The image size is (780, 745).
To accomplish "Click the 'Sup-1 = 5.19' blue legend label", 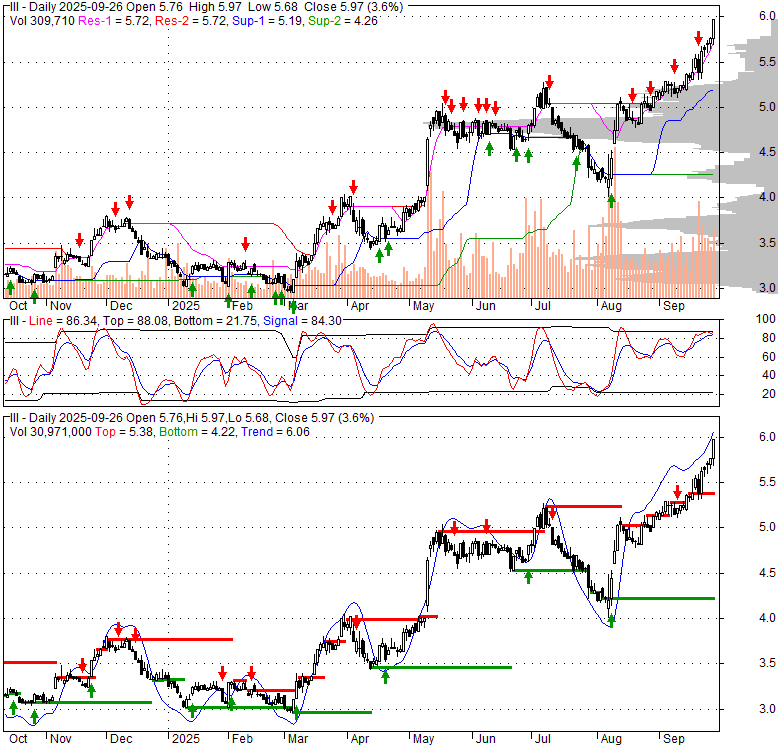I will (x=268, y=21).
